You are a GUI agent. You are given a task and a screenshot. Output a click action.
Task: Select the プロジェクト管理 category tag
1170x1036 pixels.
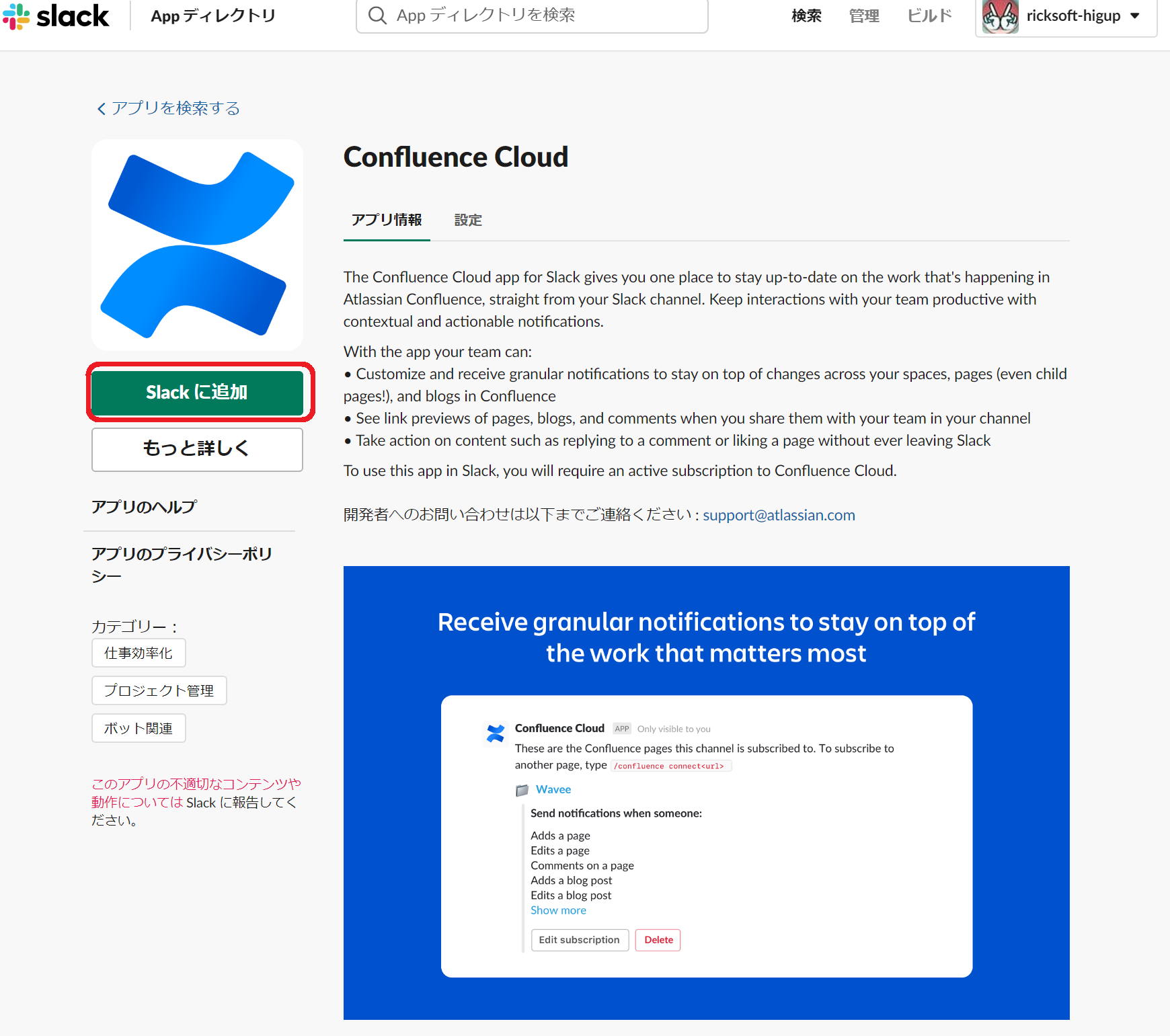[x=159, y=690]
